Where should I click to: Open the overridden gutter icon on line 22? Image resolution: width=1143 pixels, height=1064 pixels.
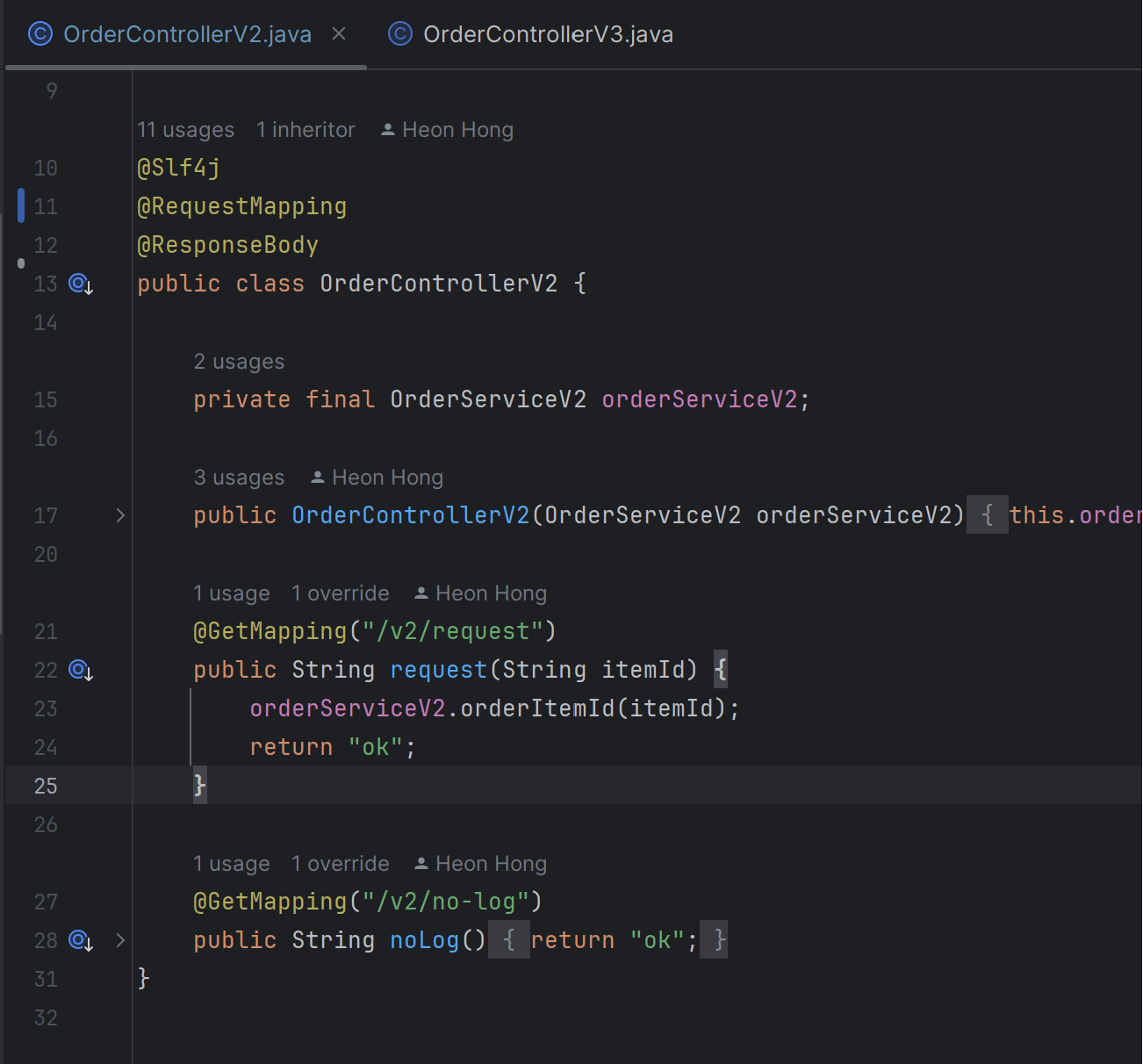tap(81, 670)
